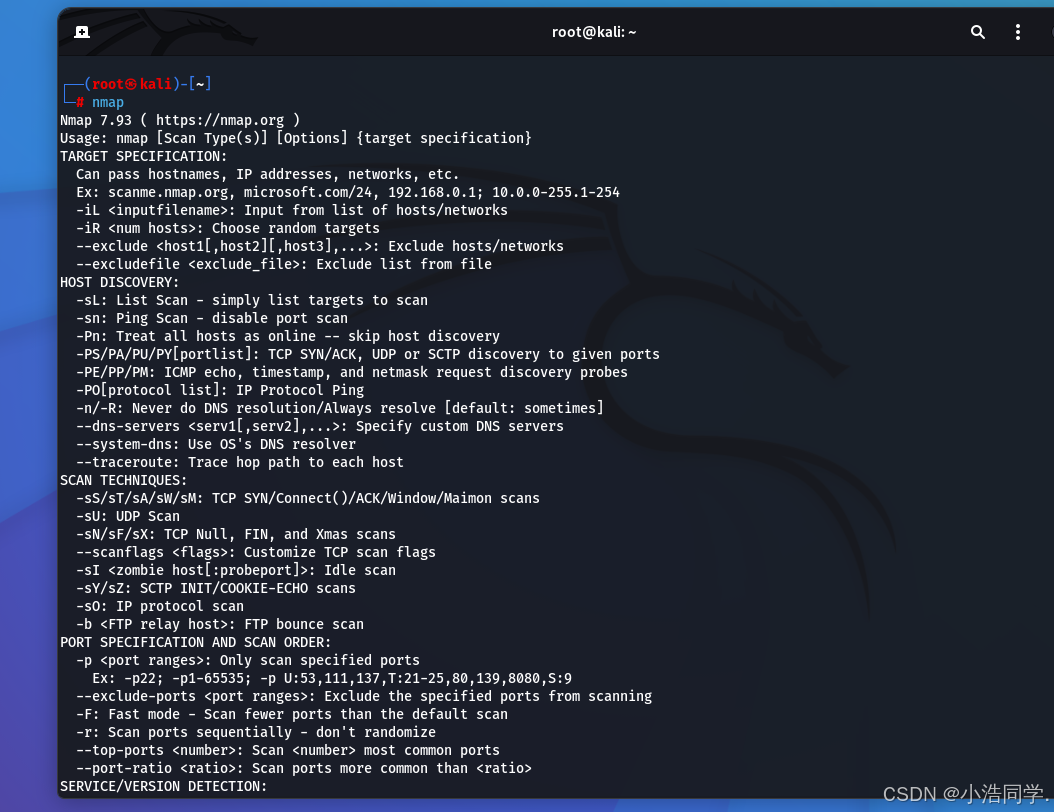Click the -r Scan ports sequentially line
1054x812 pixels.
(x=256, y=733)
